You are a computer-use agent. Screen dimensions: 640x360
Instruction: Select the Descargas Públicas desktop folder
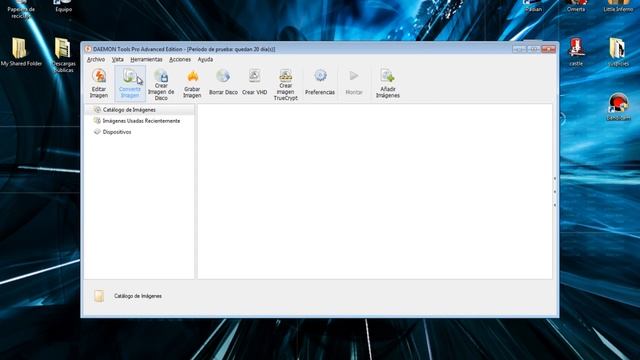(63, 56)
